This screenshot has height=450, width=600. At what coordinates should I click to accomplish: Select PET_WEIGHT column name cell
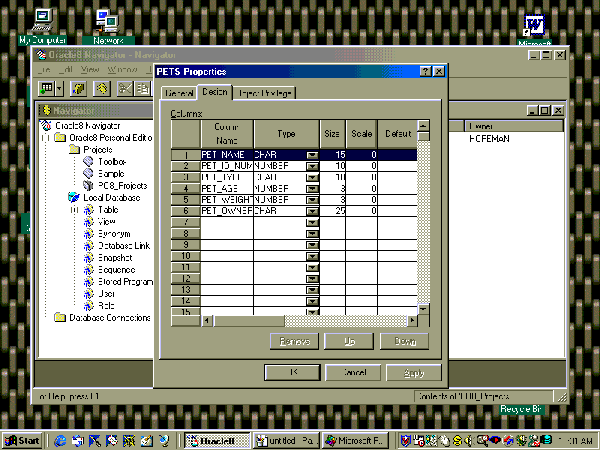227,200
